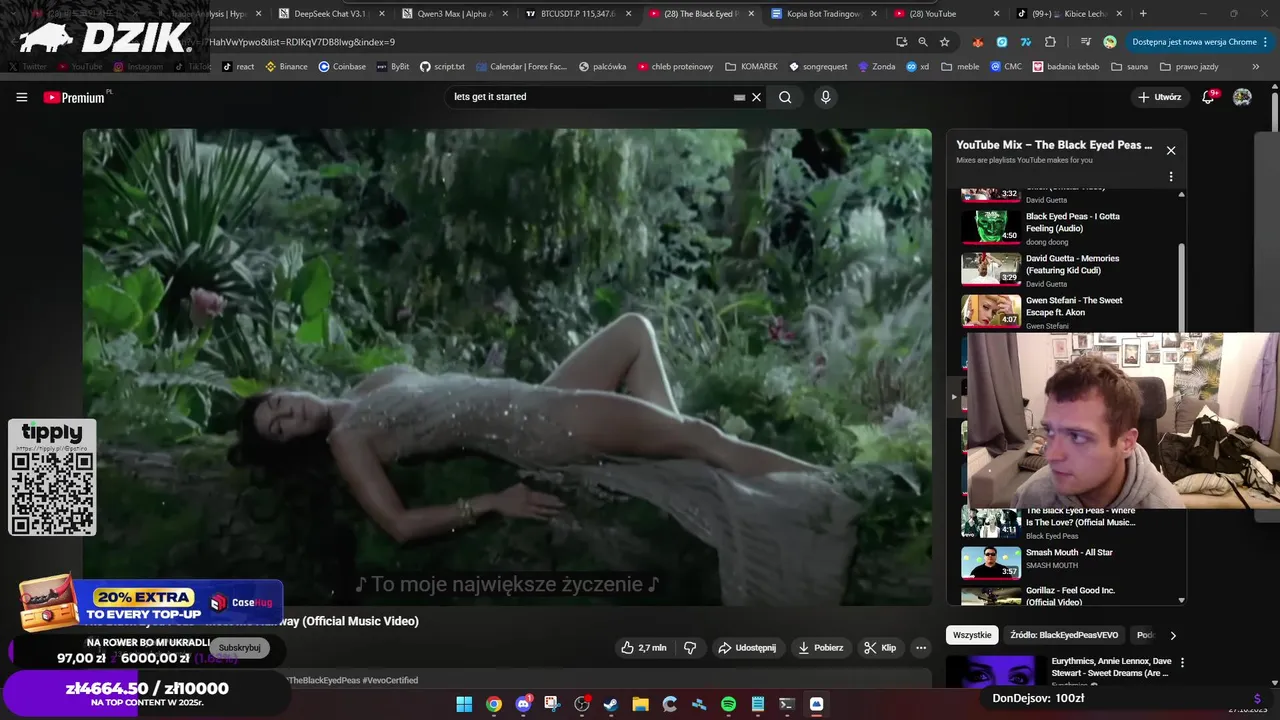Show the on-screen keyboard icon in search
This screenshot has width=1280, height=720.
[739, 97]
